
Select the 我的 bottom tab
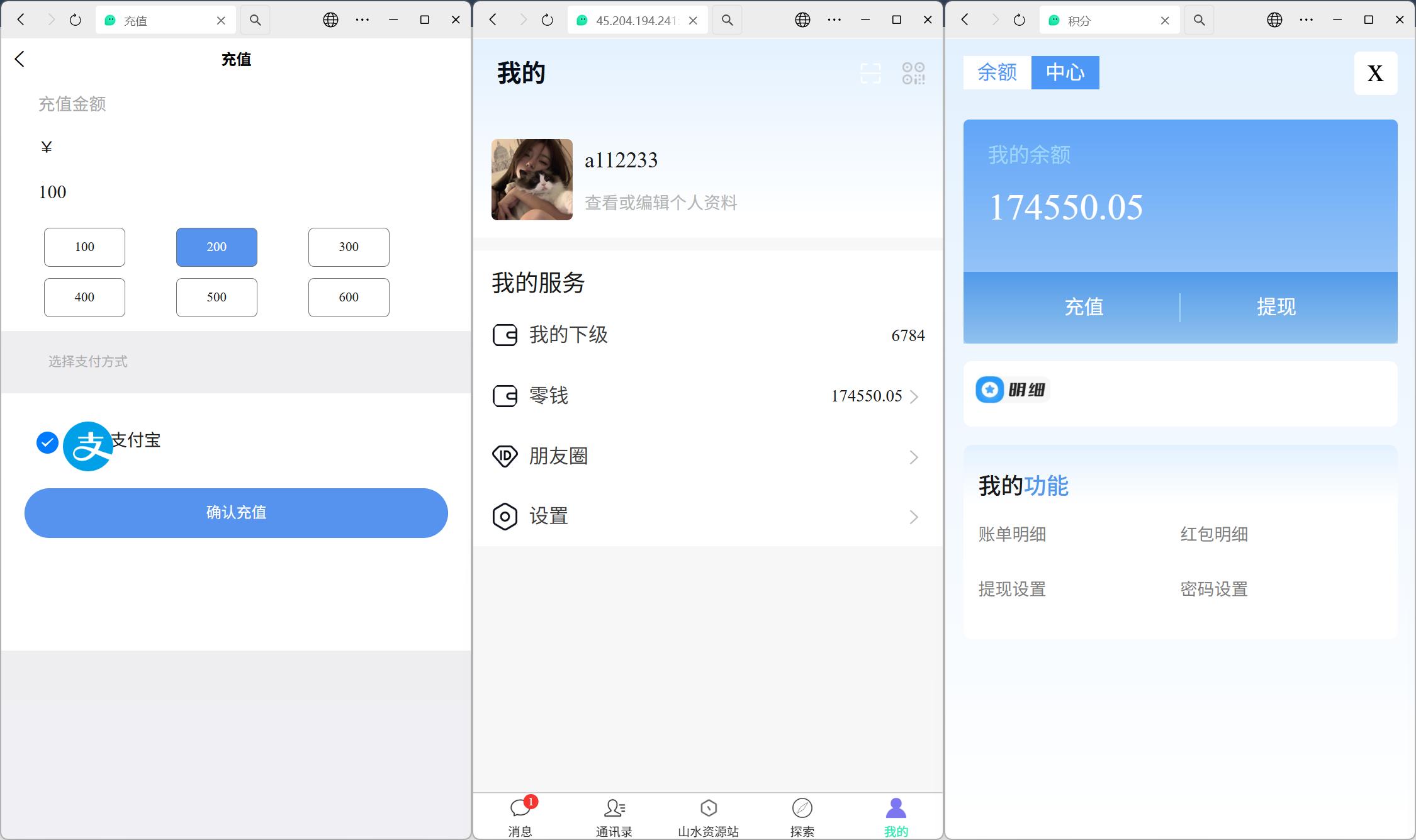pyautogui.click(x=896, y=817)
